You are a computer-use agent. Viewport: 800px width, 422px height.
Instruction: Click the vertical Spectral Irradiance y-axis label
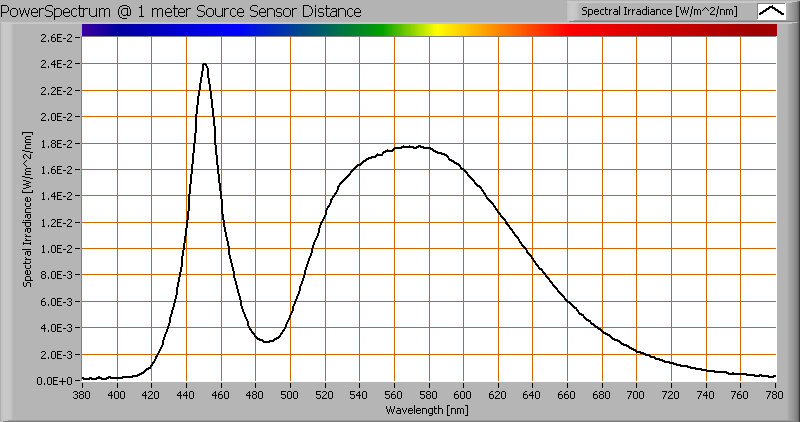(x=29, y=209)
